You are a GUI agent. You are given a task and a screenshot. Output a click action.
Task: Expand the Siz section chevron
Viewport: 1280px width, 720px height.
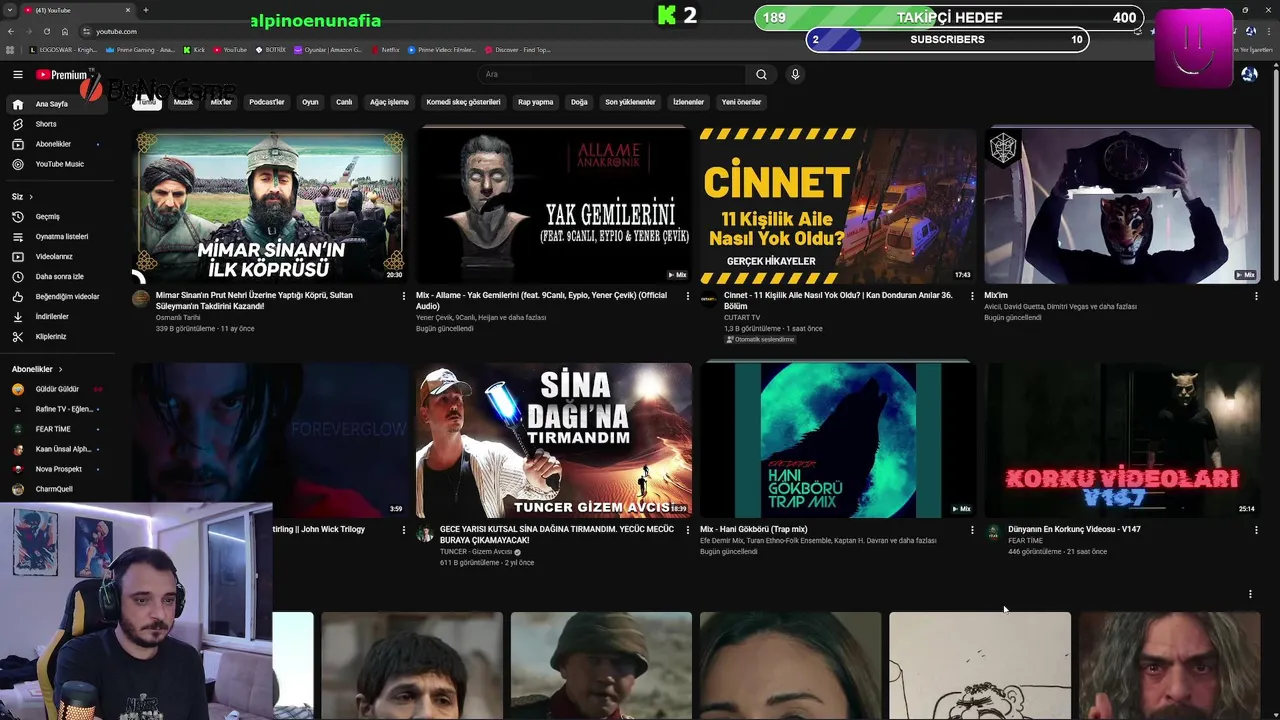(31, 197)
